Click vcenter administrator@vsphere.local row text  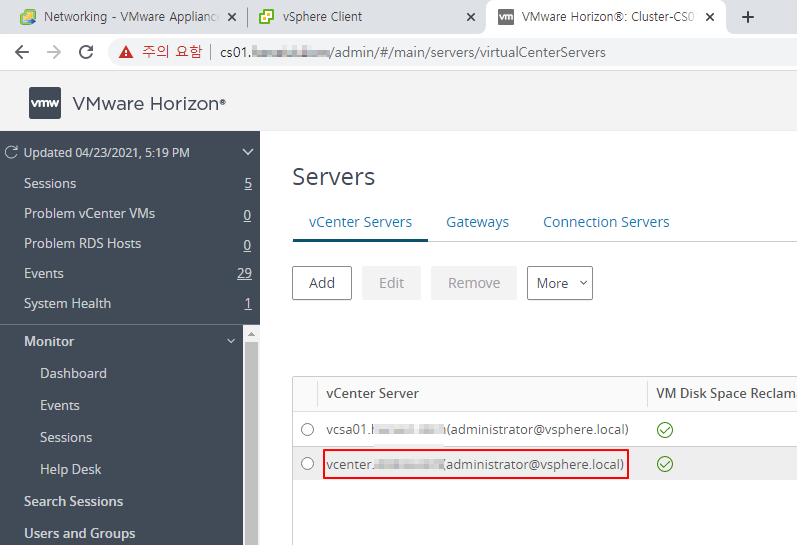(475, 464)
